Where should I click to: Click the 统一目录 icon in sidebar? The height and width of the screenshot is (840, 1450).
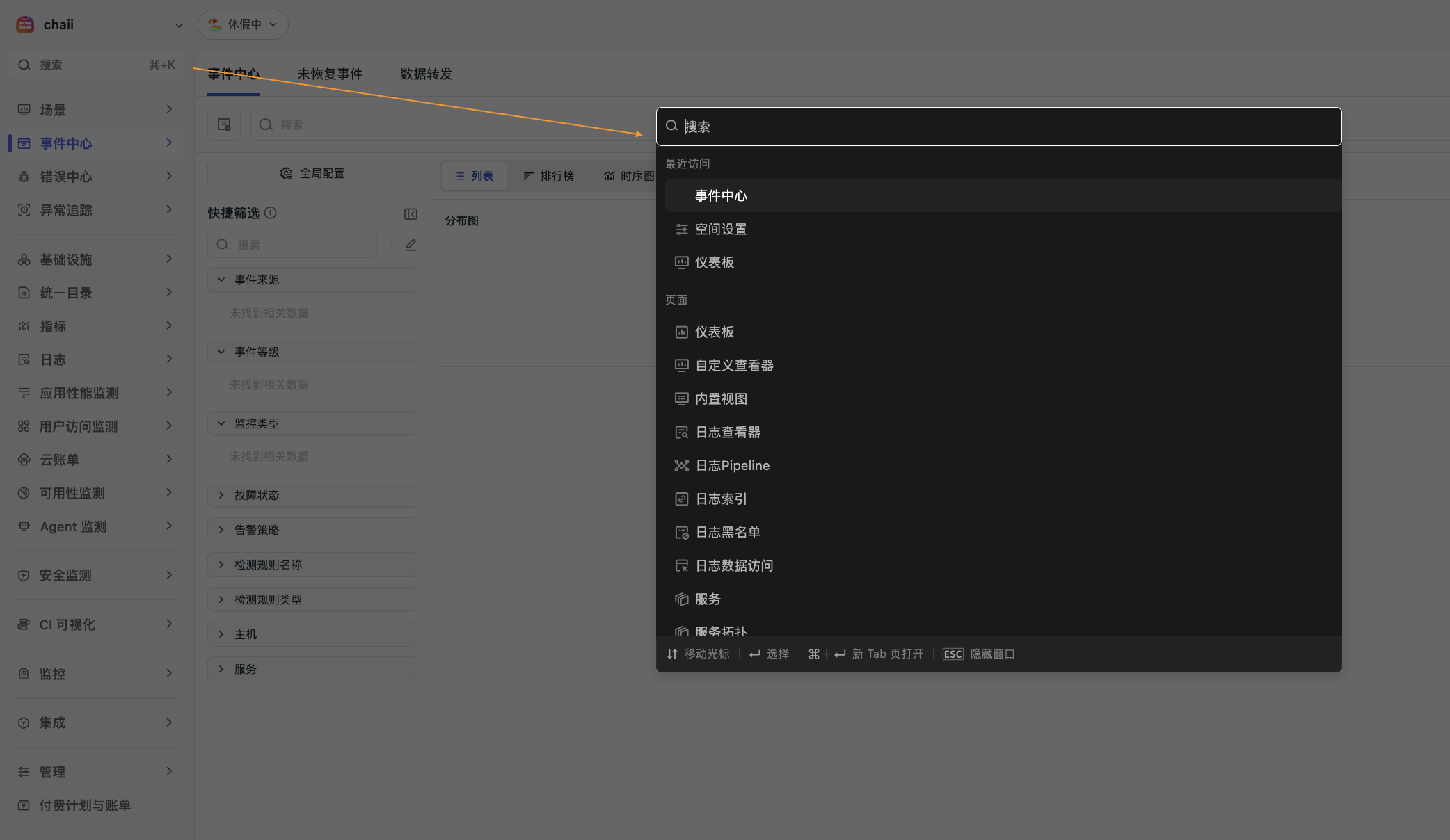(24, 293)
